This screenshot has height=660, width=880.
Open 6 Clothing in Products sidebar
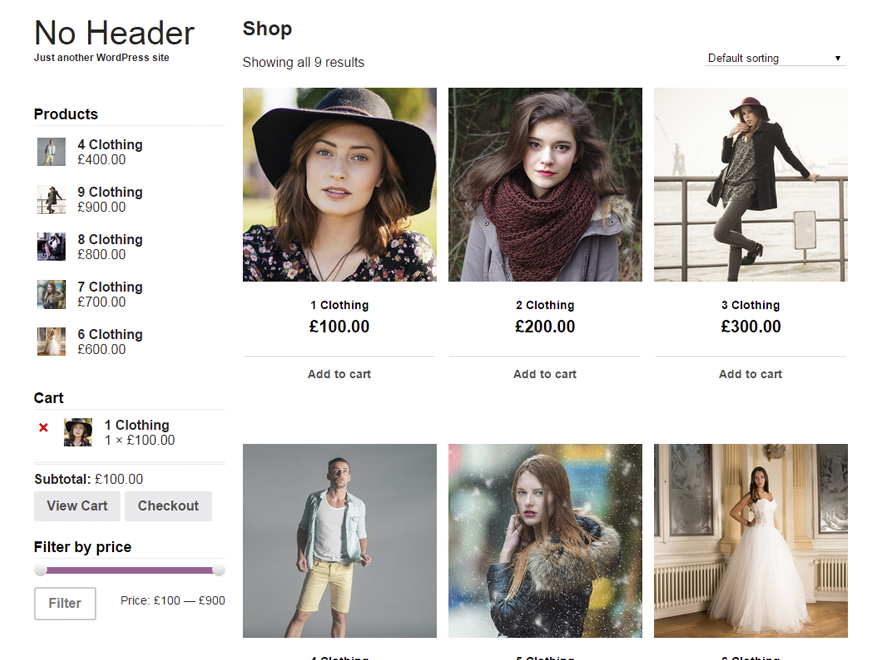110,334
